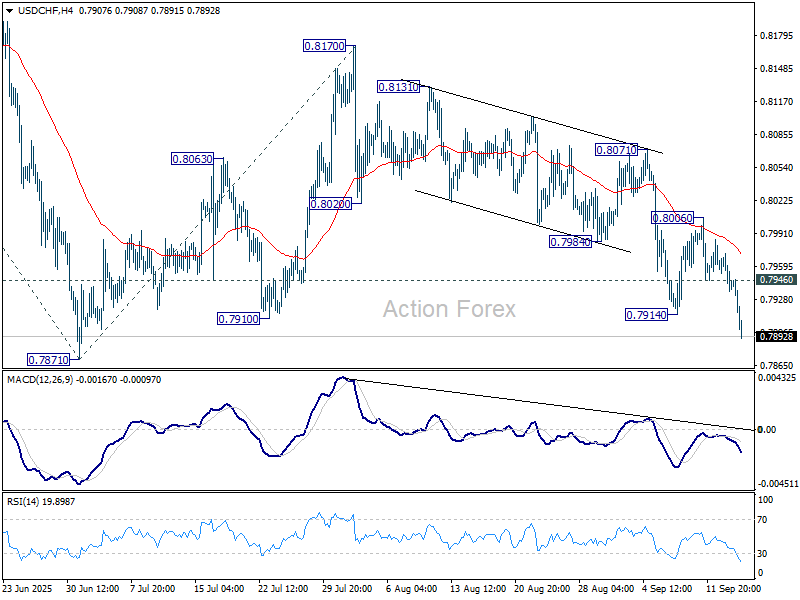Image resolution: width=800 pixels, height=600 pixels.
Task: Click the 0.81310 price label
Action: click(398, 87)
